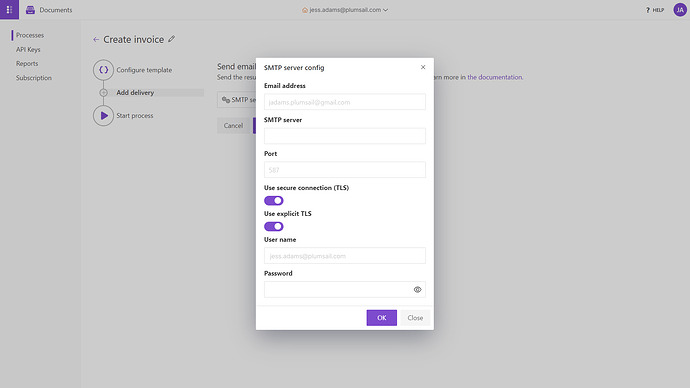Image resolution: width=690 pixels, height=388 pixels.
Task: Edit process name with pencil icon
Action: [172, 39]
